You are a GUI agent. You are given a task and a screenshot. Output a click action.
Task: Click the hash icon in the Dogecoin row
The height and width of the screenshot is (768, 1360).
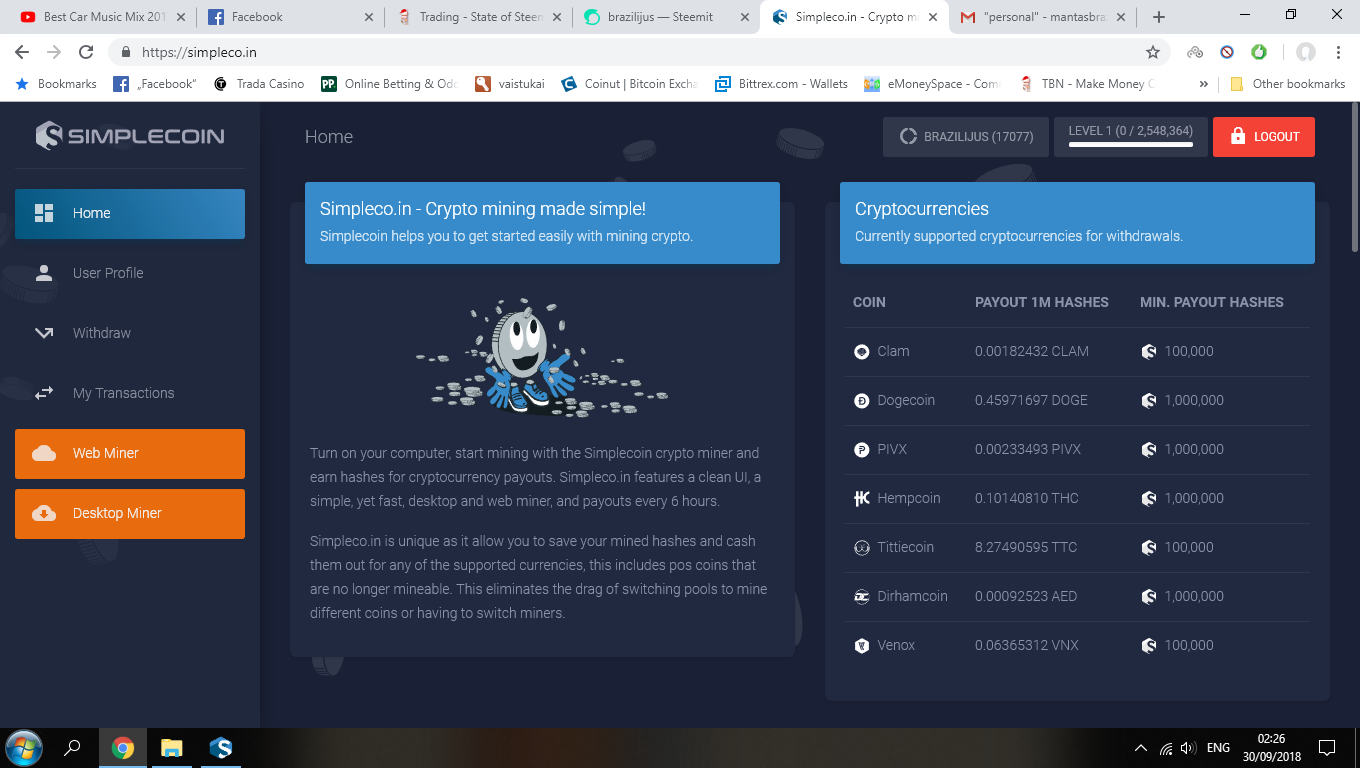coord(1149,400)
